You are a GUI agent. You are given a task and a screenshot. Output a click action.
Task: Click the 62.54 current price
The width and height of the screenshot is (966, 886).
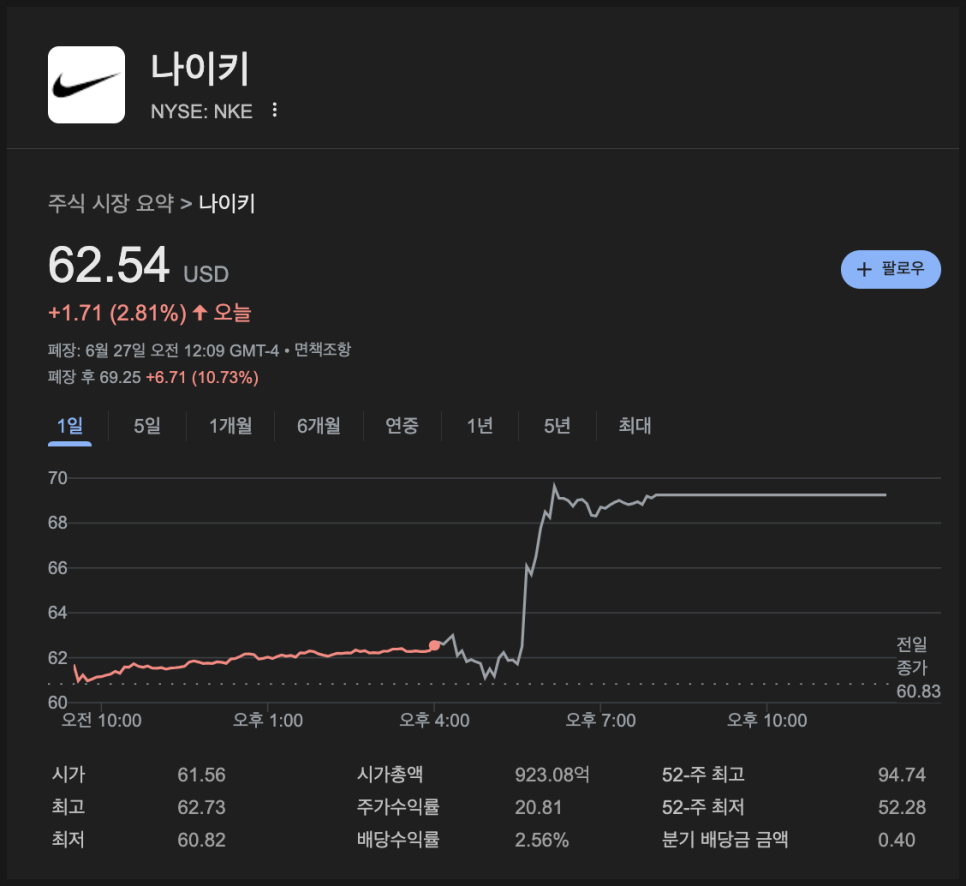tap(108, 265)
